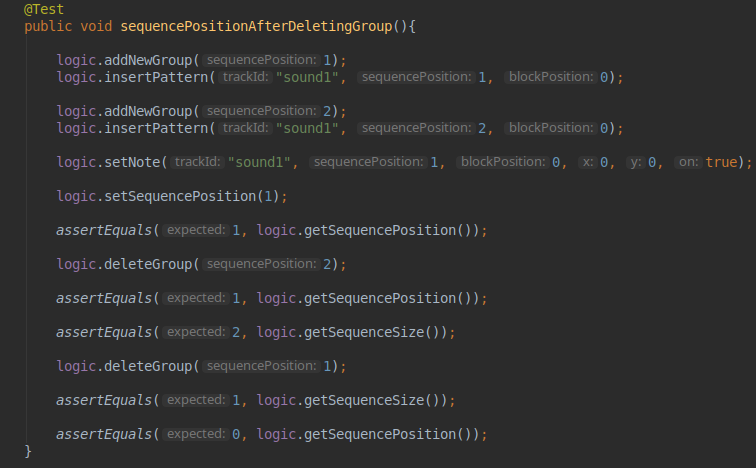Click the 'y:' parameter hint
The image size is (756, 468).
(635, 162)
